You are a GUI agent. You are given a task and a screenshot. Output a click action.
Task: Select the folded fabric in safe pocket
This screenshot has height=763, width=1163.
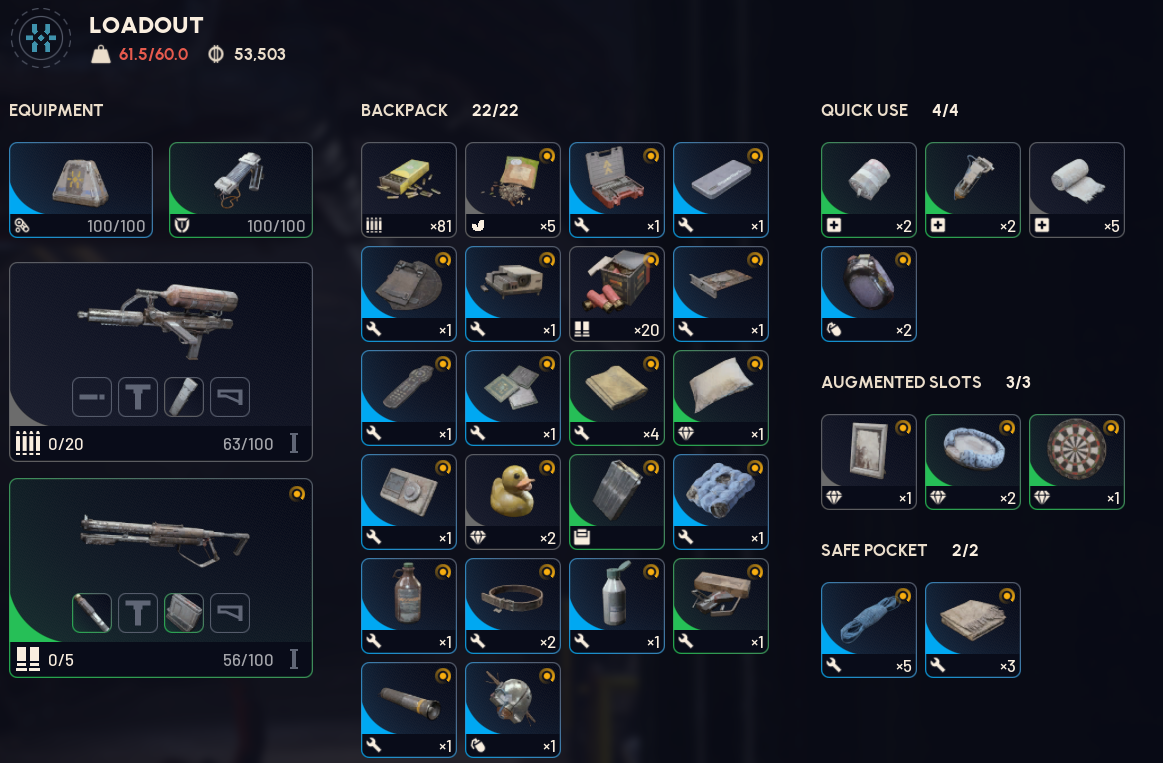[x=972, y=630]
